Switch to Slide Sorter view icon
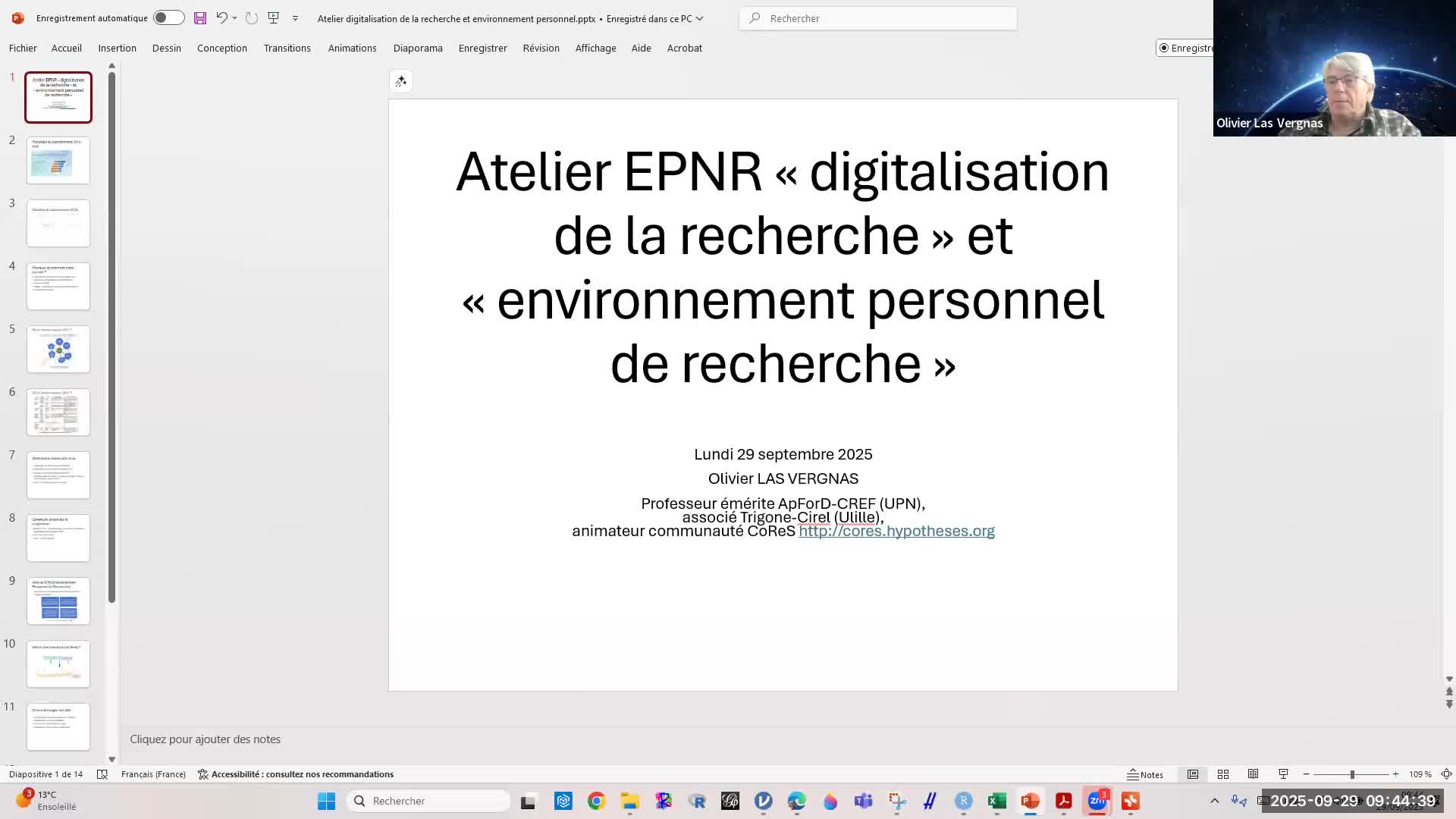Image resolution: width=1456 pixels, height=819 pixels. click(1223, 774)
